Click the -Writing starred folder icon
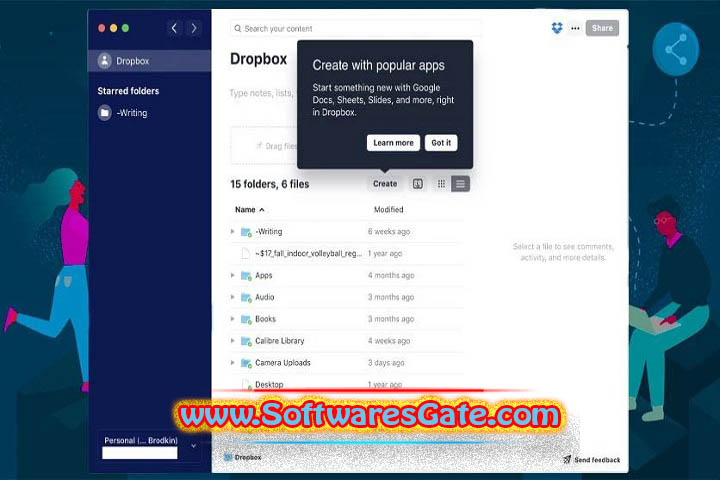 click(105, 113)
